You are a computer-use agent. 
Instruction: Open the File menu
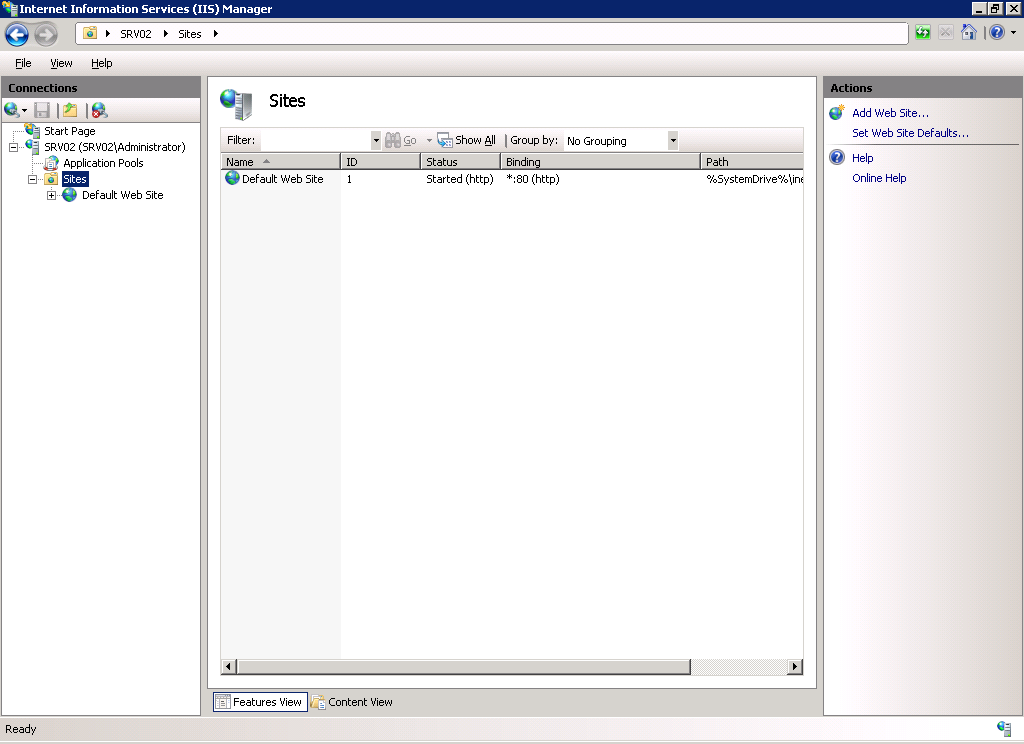click(x=23, y=63)
